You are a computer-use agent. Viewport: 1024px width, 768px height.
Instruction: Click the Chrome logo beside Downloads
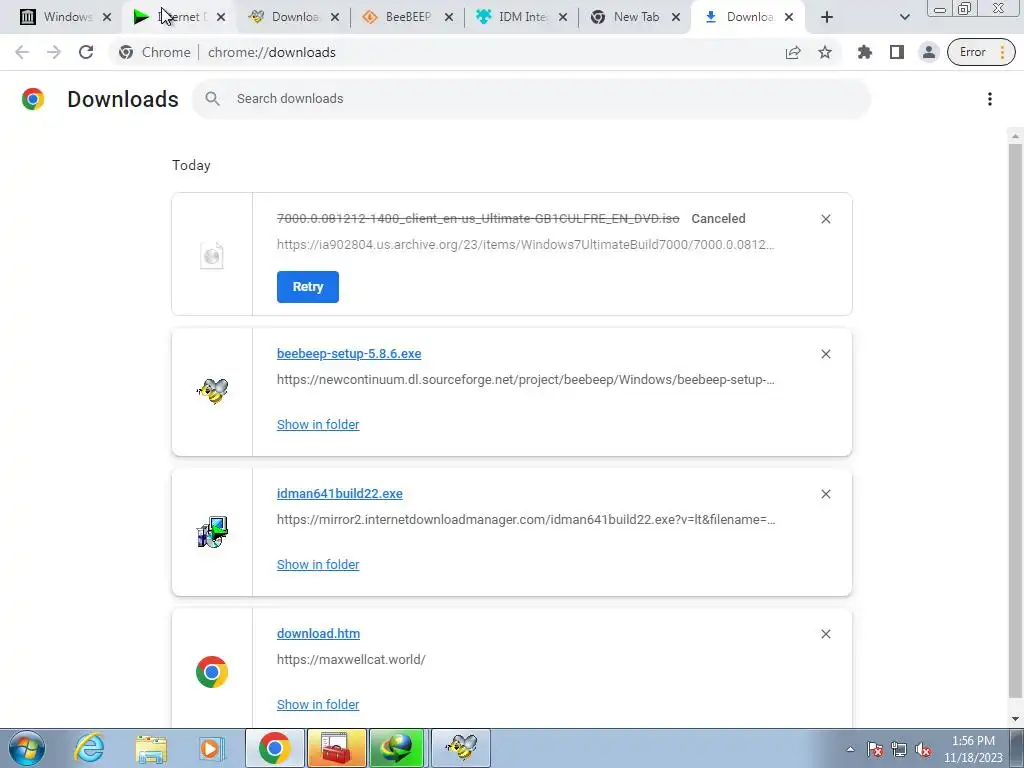click(x=33, y=99)
